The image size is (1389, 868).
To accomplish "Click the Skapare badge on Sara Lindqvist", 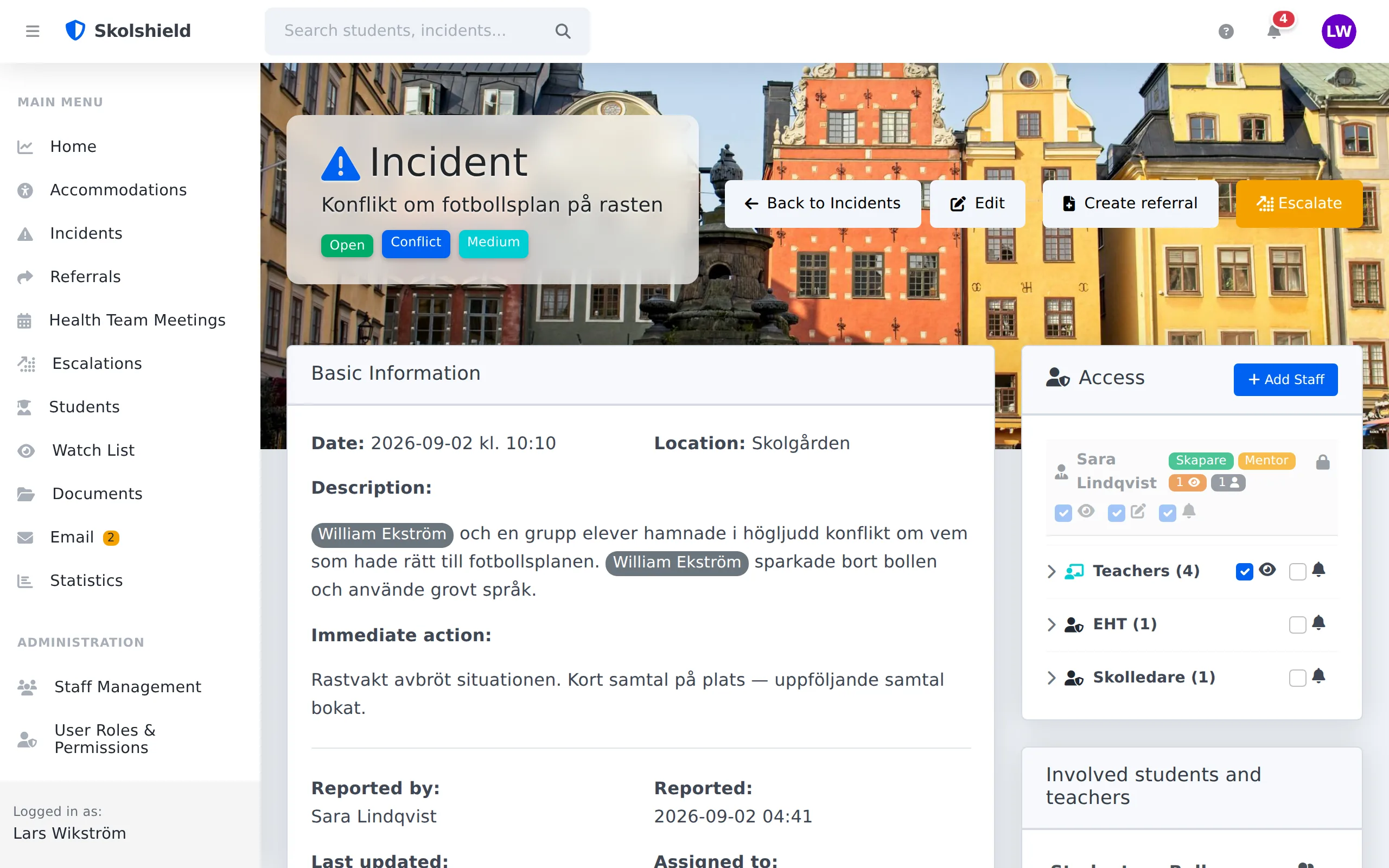I will tap(1201, 461).
